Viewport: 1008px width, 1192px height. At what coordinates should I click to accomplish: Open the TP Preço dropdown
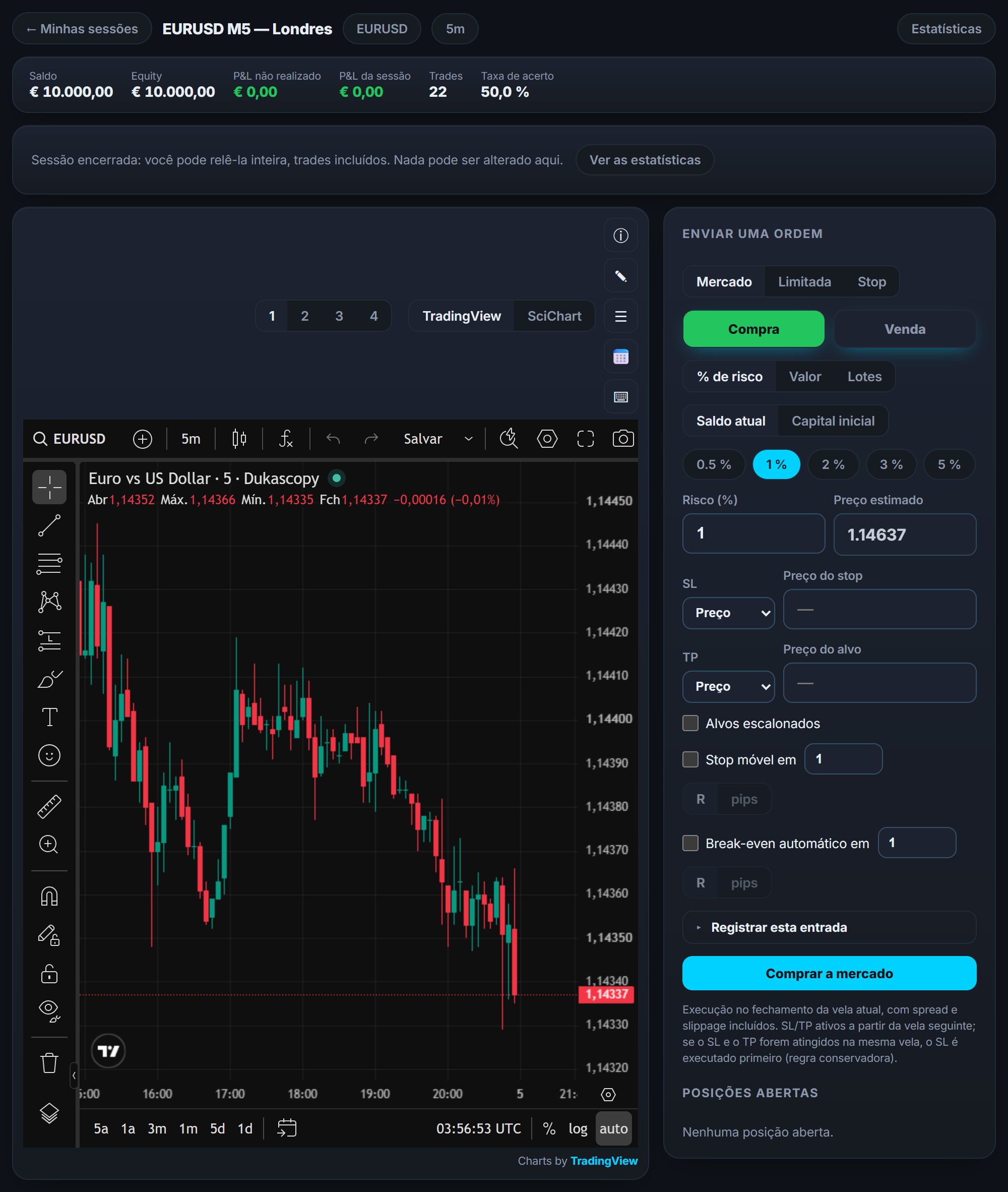pyautogui.click(x=729, y=686)
